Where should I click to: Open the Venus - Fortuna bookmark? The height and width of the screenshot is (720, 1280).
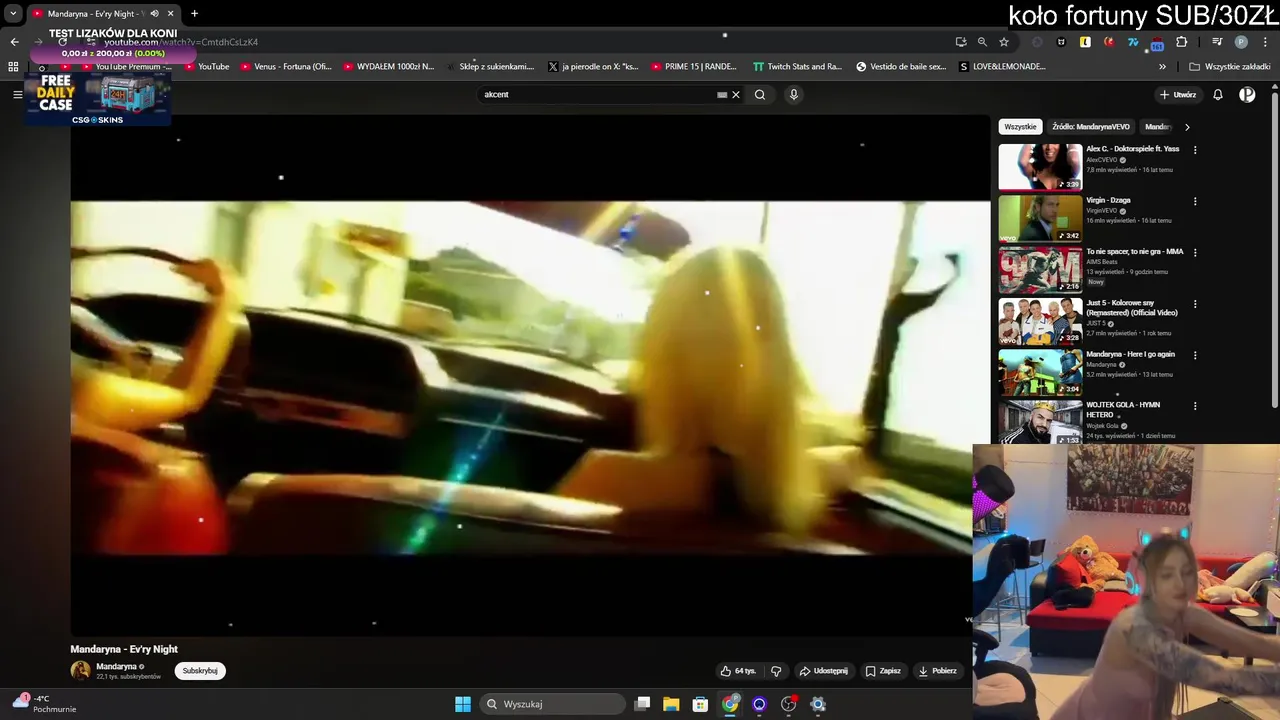286,67
